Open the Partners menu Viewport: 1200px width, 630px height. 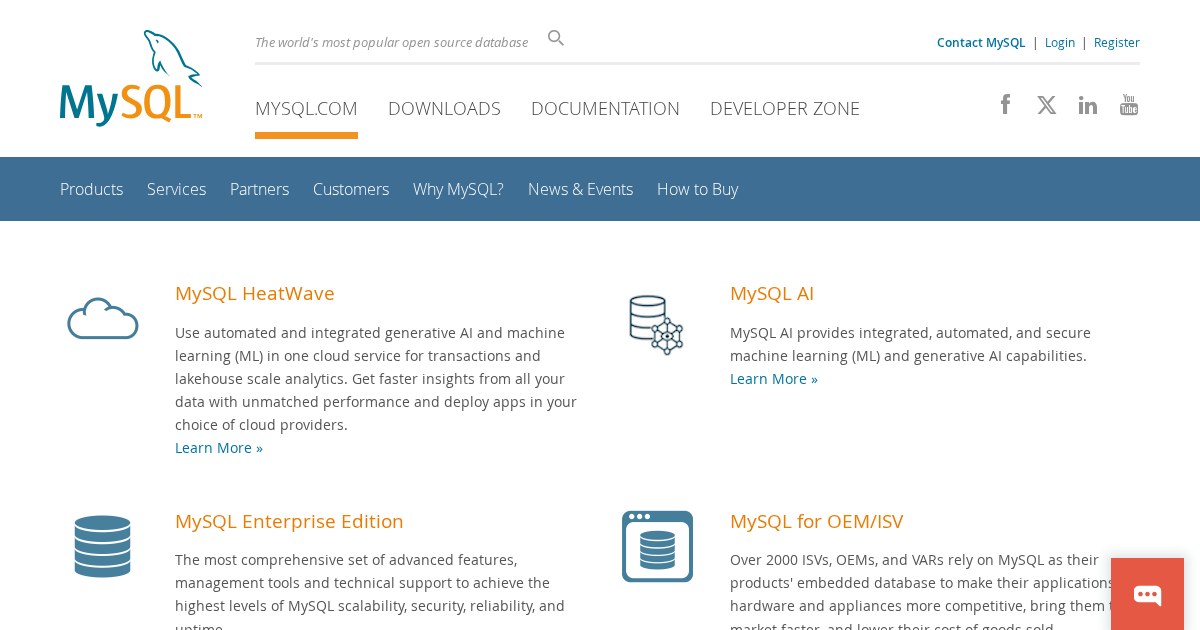tap(259, 189)
